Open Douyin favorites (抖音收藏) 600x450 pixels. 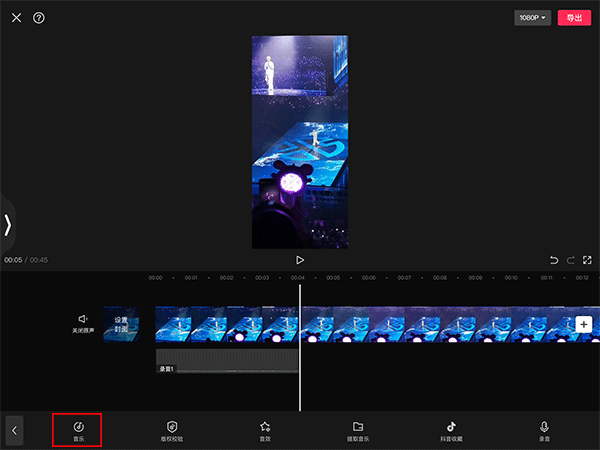coord(451,430)
